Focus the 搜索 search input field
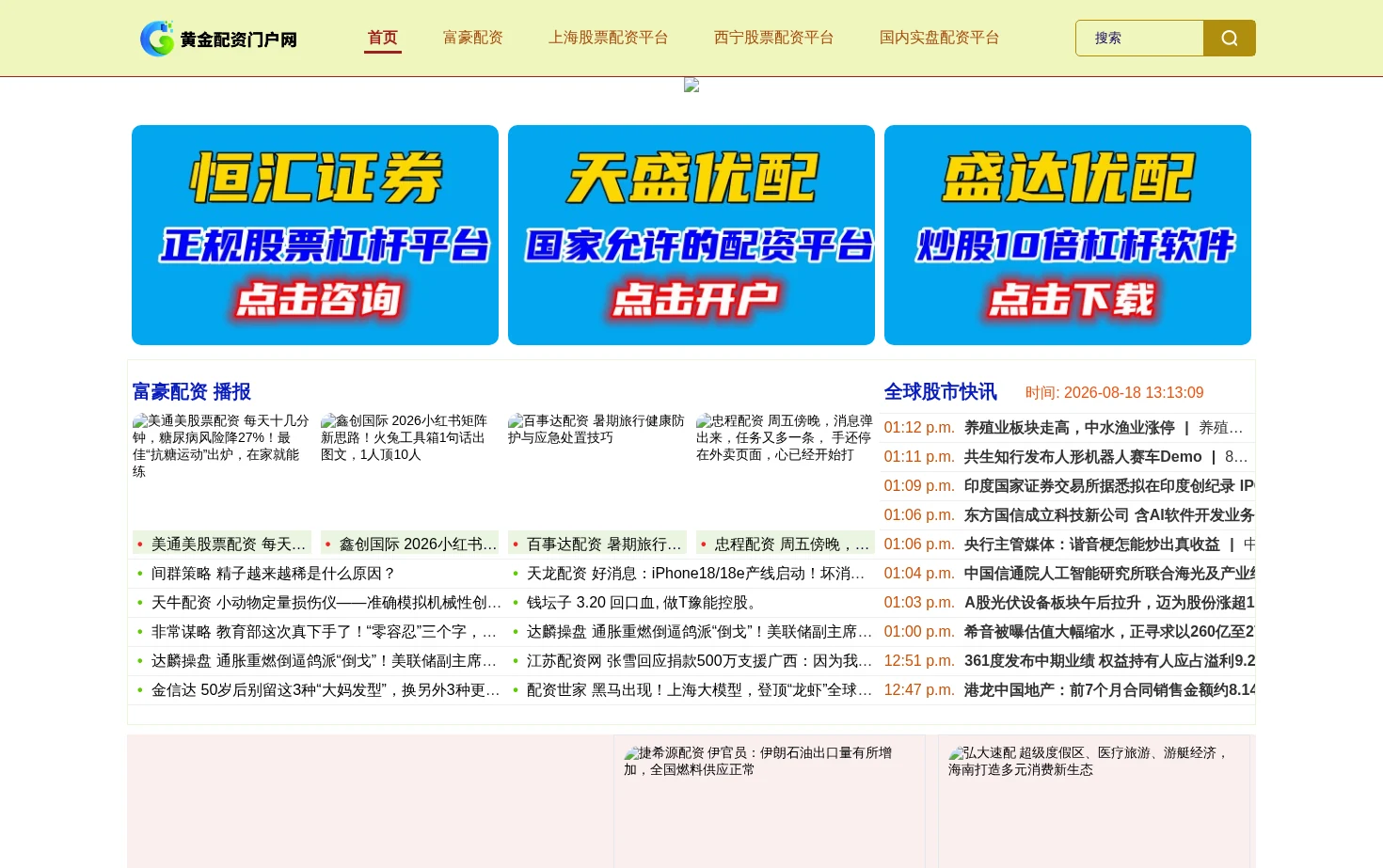The image size is (1383, 868). tap(1139, 39)
